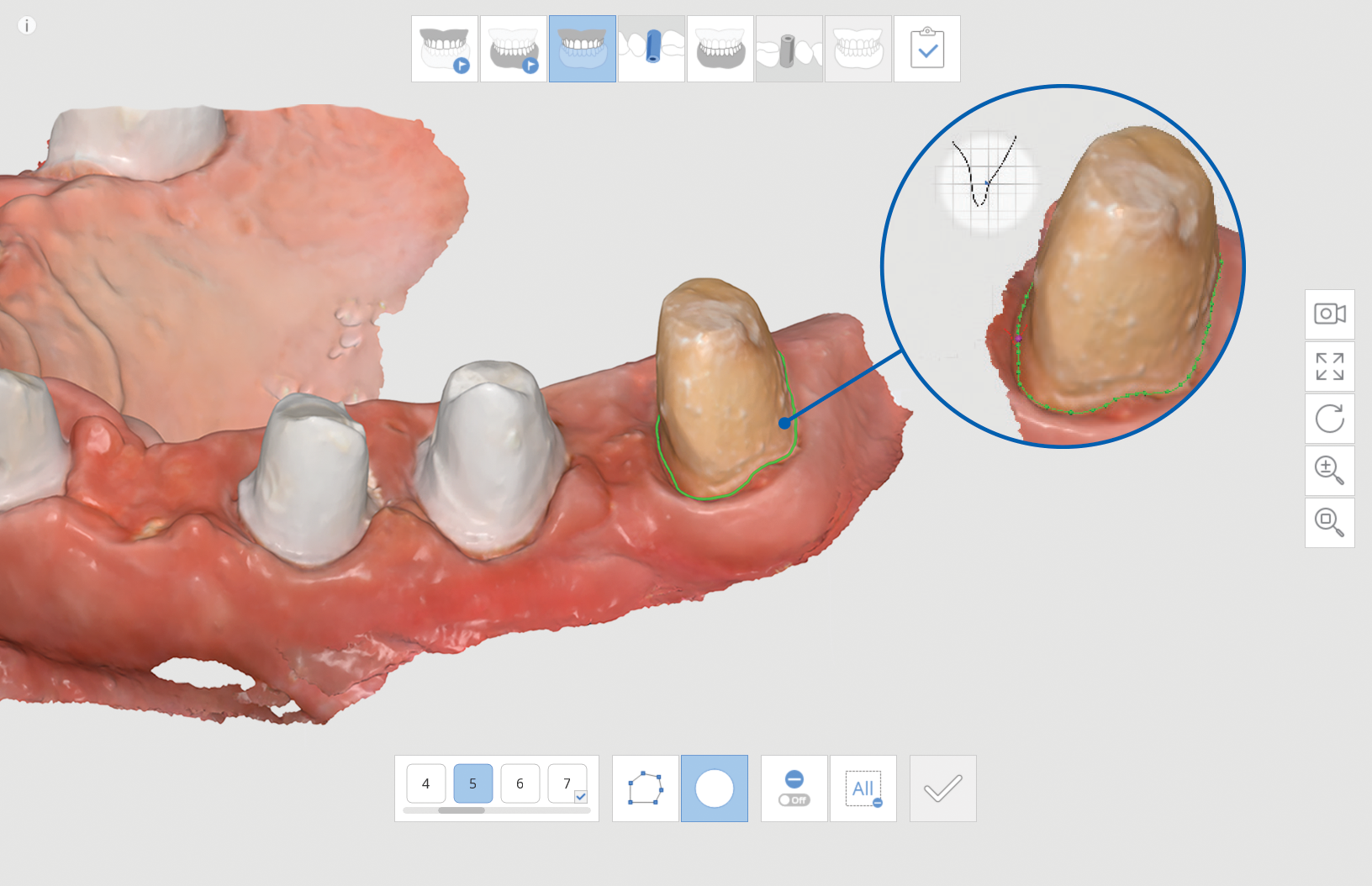Open the first upper jaw scan stage
Image resolution: width=1372 pixels, height=886 pixels.
point(445,49)
